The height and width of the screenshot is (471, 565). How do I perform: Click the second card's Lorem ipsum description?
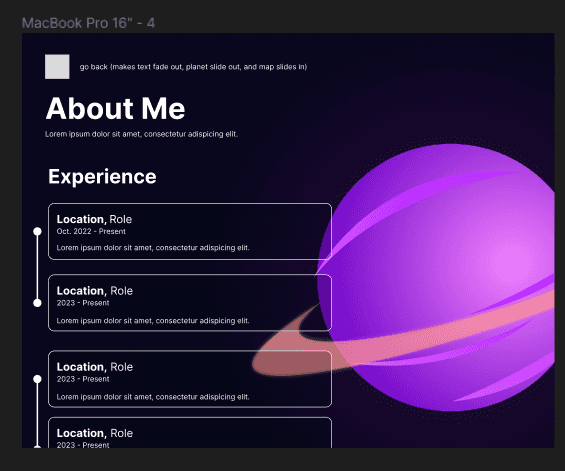[153, 320]
